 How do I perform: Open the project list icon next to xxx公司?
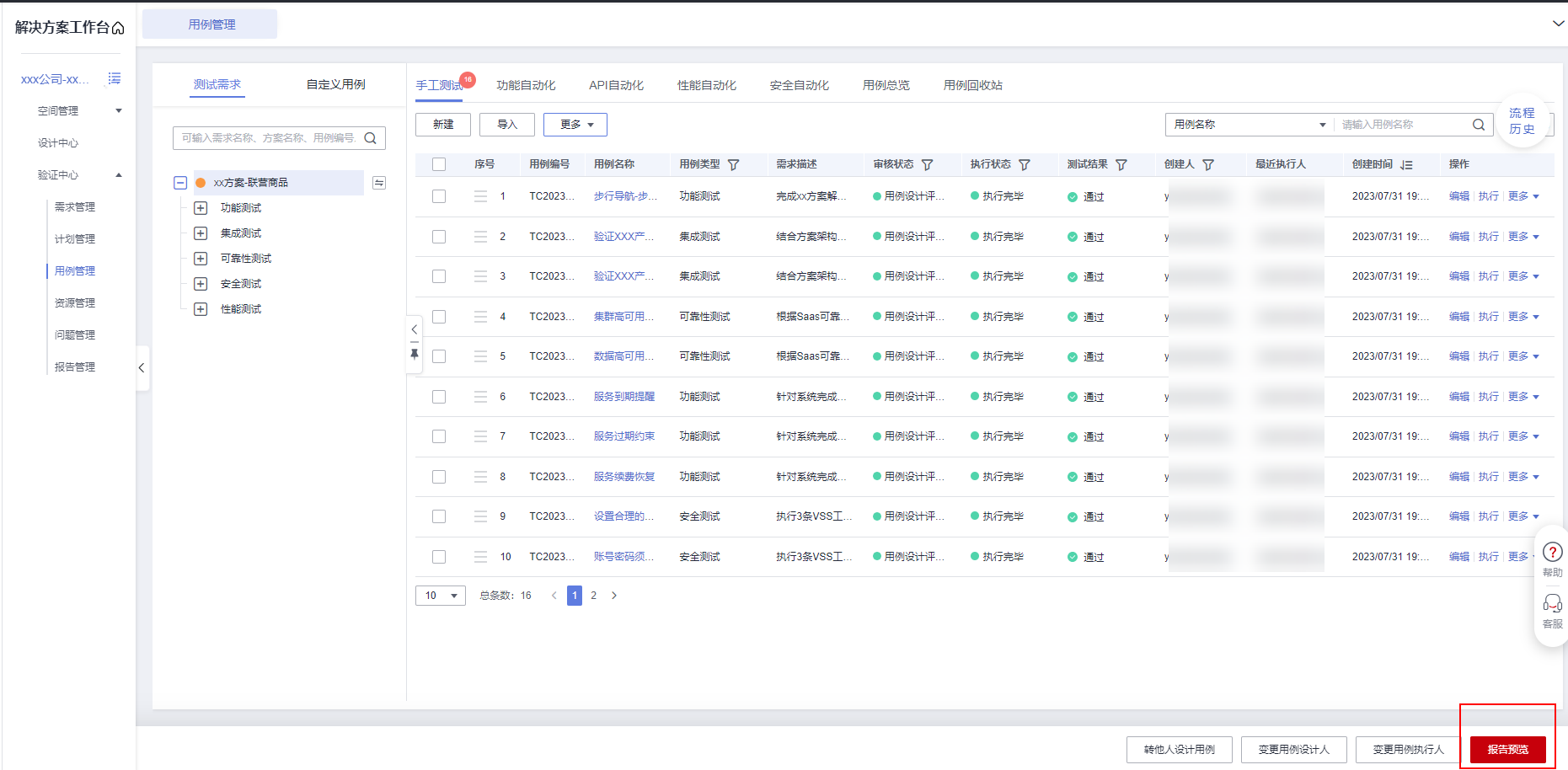pyautogui.click(x=115, y=78)
